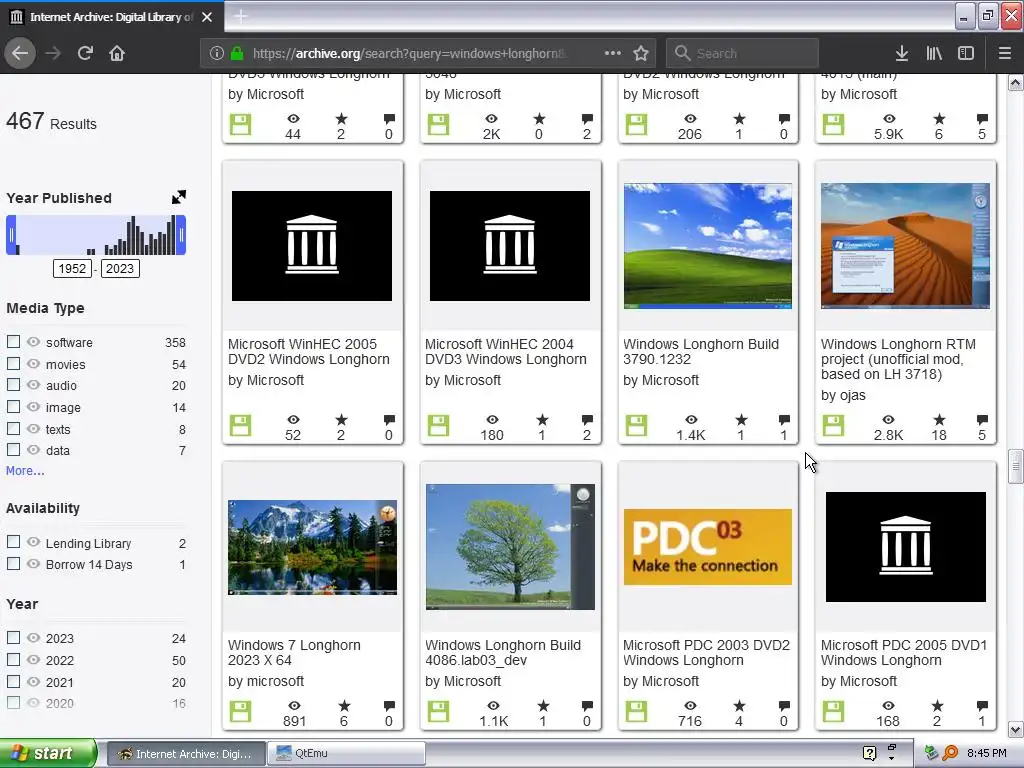
Task: Check the image media type checkbox
Action: [13, 406]
